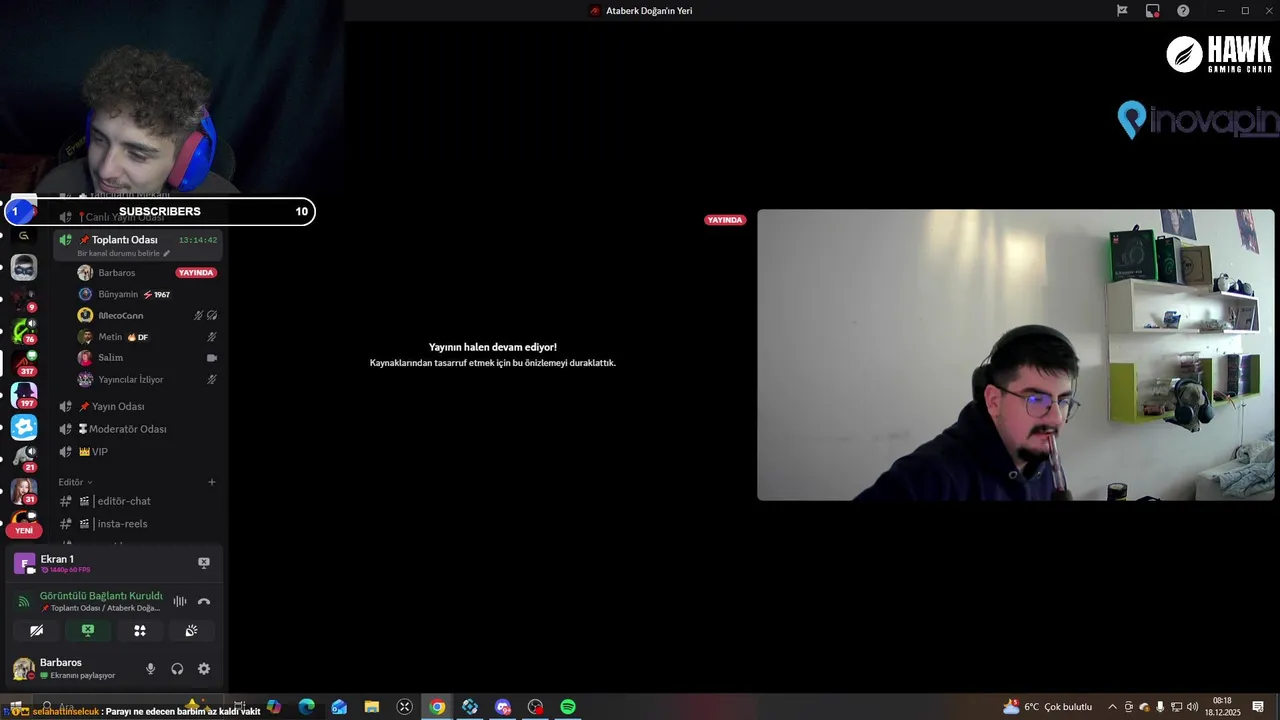
Task: Open user settings gear icon
Action: coord(204,669)
